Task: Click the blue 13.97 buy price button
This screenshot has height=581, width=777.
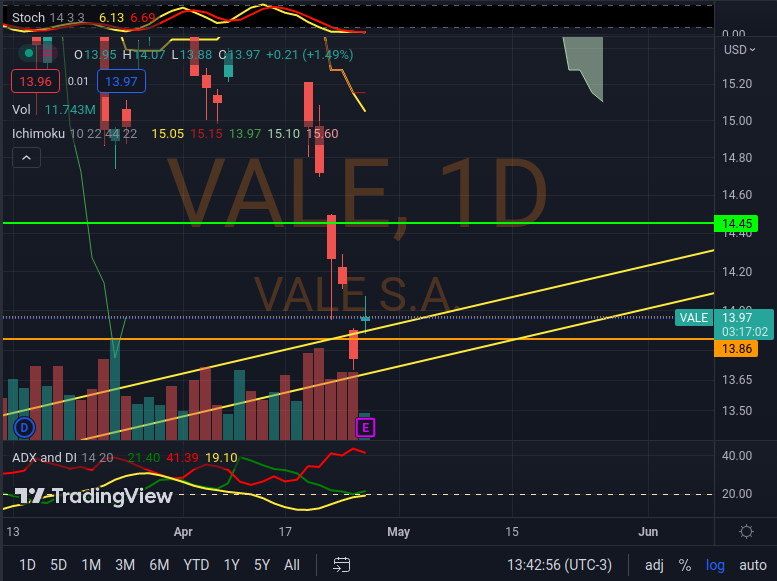Action: coord(121,81)
